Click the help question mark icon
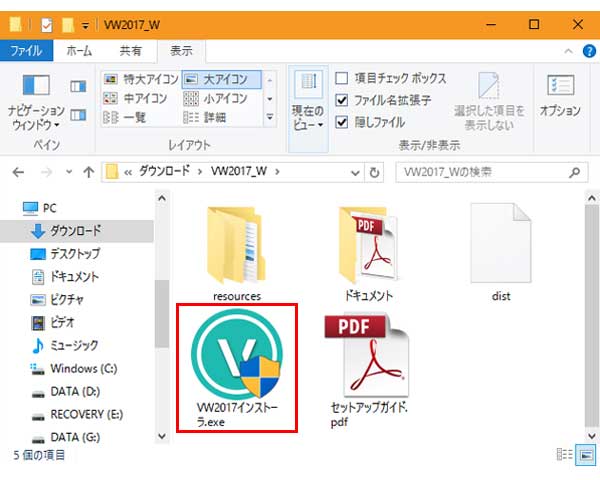600x480 pixels. pos(589,51)
